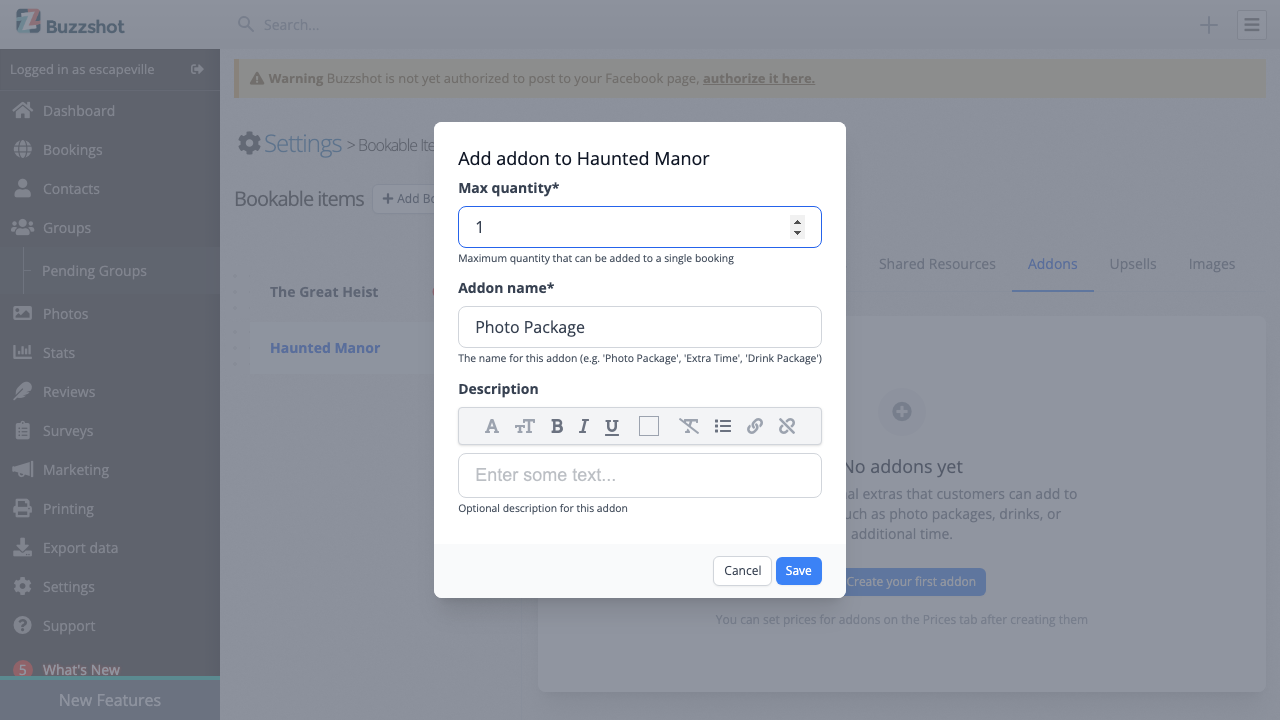Switch to the Upsells tab
This screenshot has width=1280, height=720.
click(x=1132, y=264)
